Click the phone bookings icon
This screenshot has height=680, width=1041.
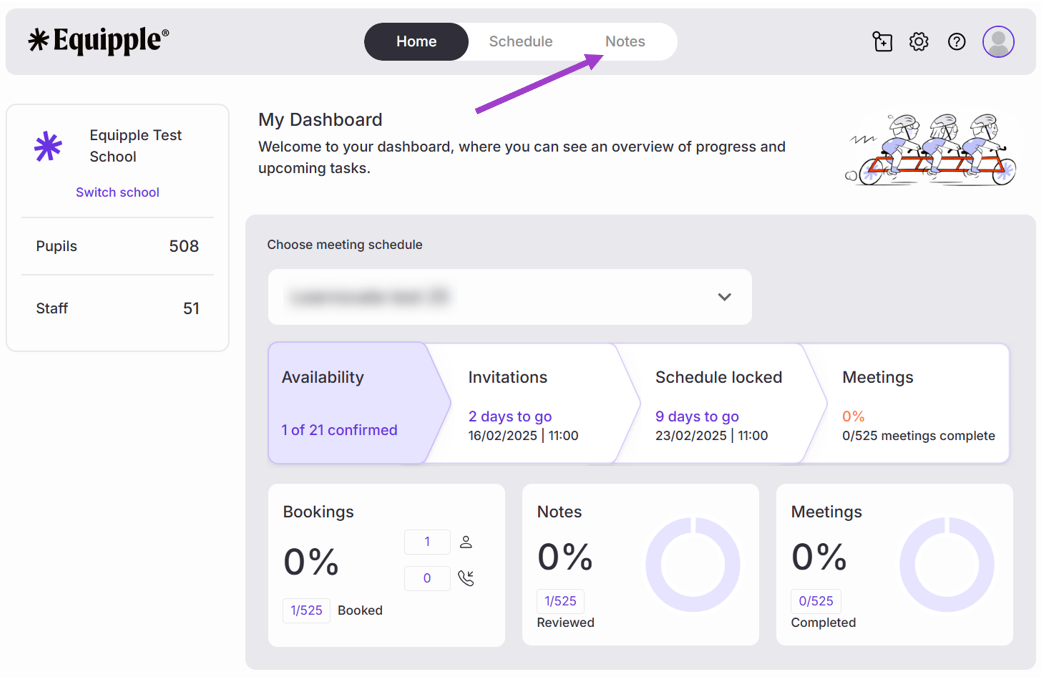click(x=466, y=578)
